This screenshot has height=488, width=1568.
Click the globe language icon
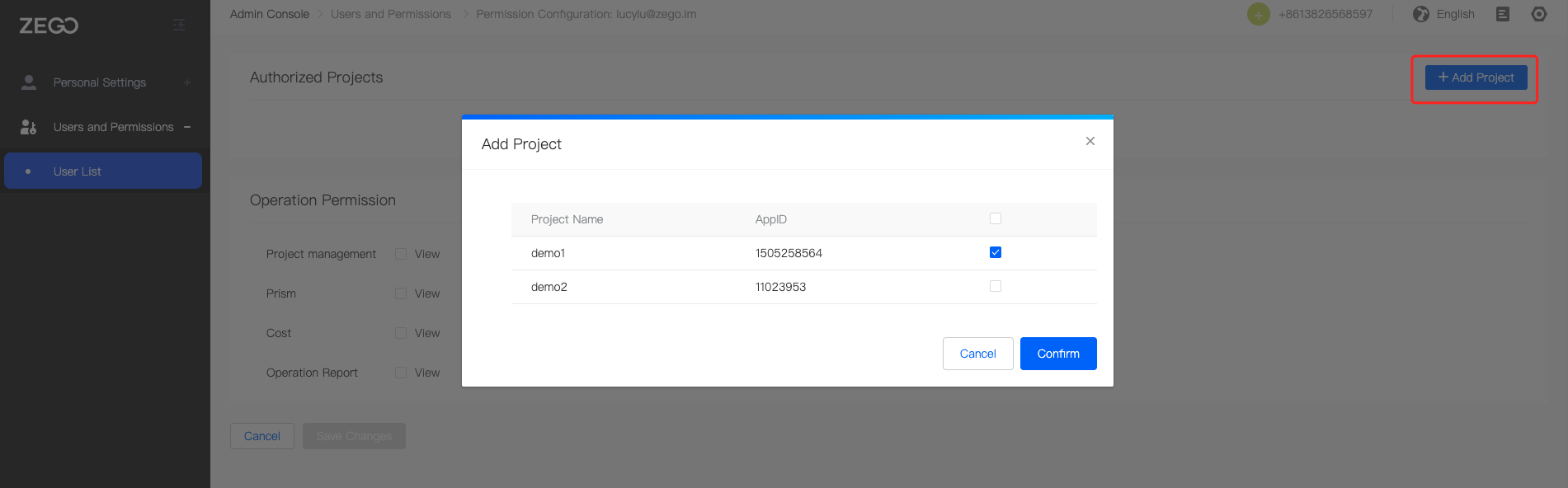click(x=1420, y=14)
